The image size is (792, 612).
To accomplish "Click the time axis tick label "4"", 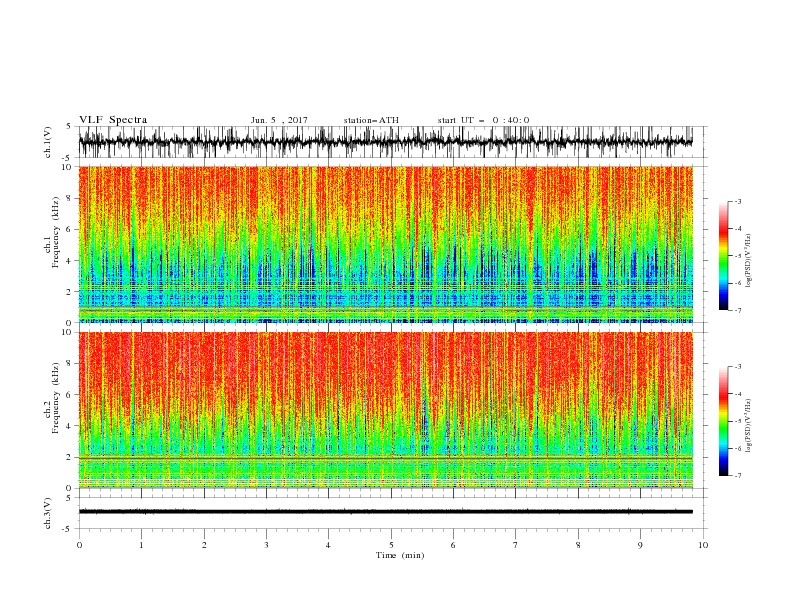I will pos(328,545).
